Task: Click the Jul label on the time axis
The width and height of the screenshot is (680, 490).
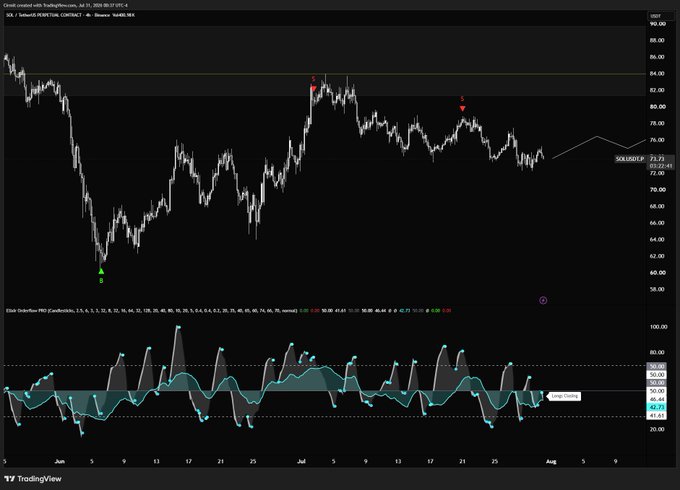Action: pos(301,461)
